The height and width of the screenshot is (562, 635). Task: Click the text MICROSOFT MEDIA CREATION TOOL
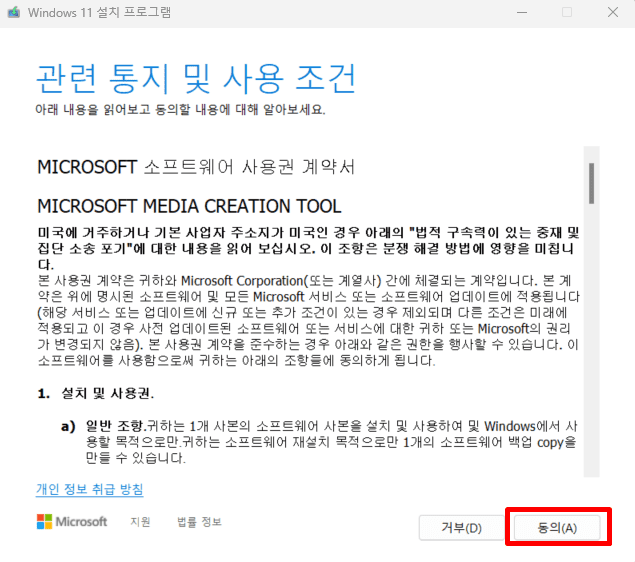click(x=189, y=206)
